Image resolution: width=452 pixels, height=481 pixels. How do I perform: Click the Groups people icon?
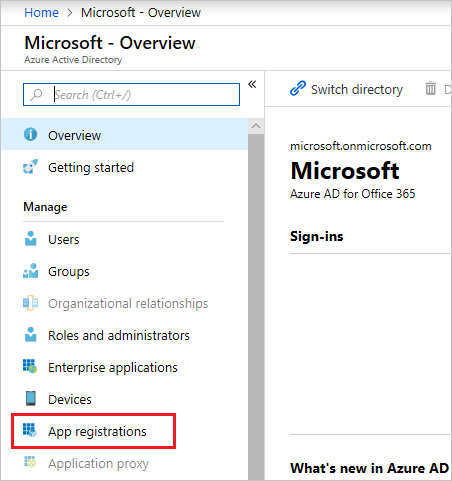click(30, 271)
